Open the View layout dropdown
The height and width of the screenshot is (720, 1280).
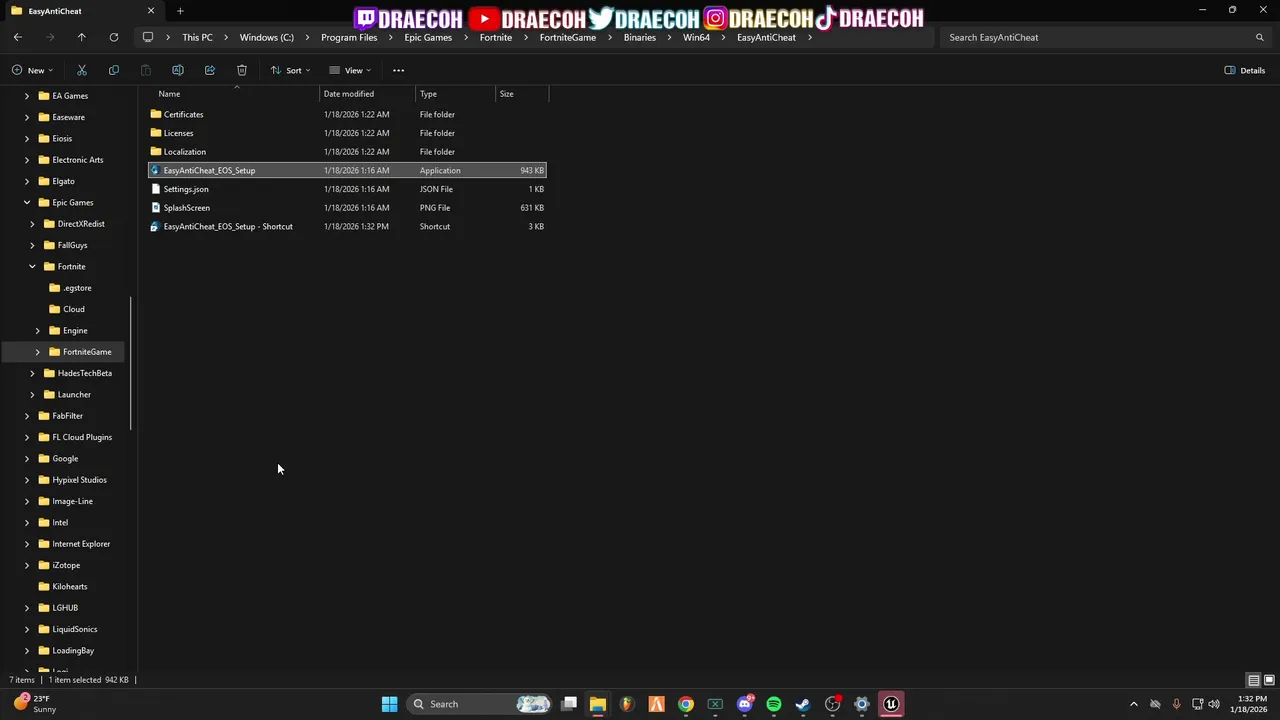350,70
